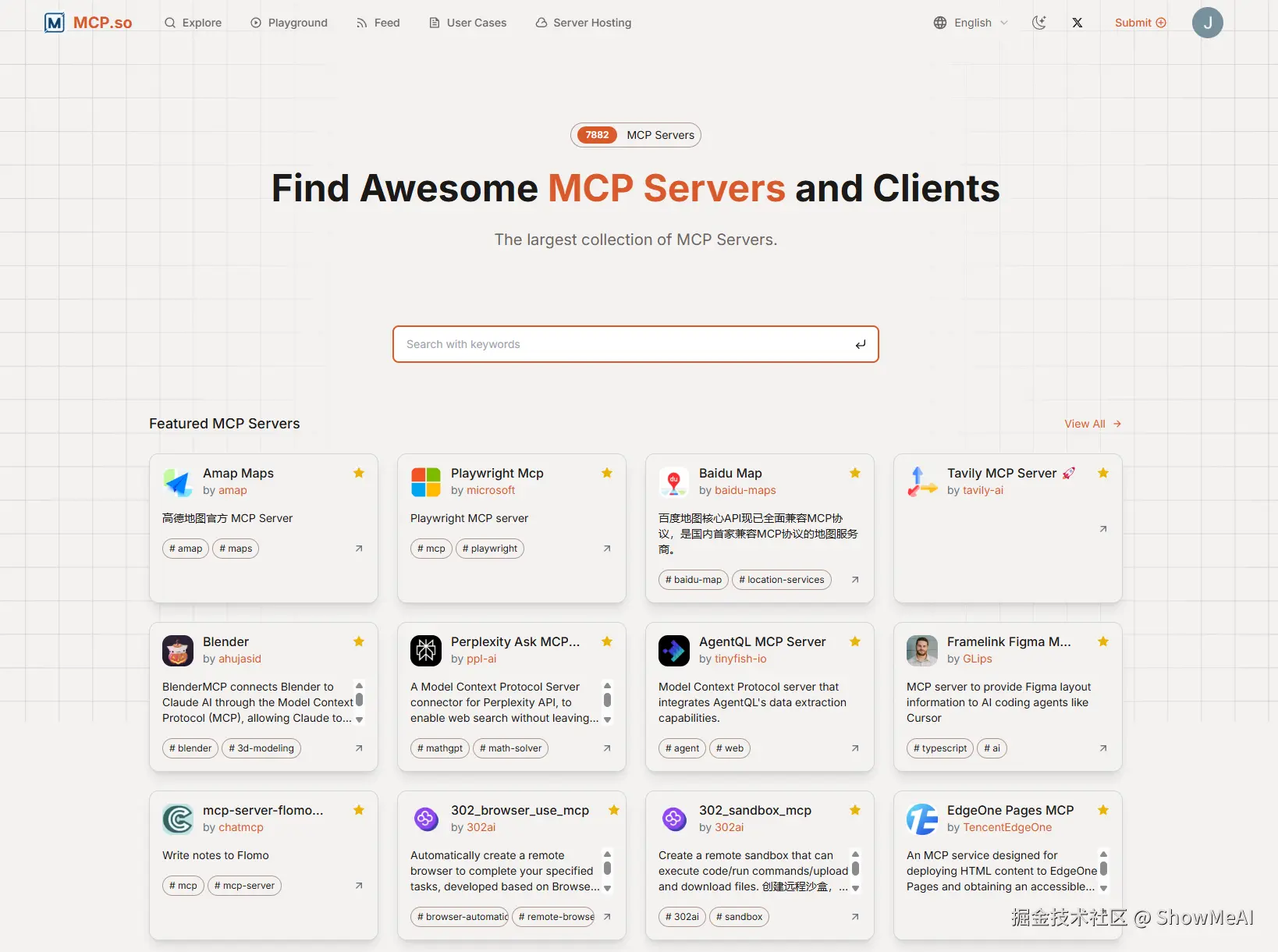
Task: Open Perplexity Ask MCP external link arrow
Action: pos(607,748)
